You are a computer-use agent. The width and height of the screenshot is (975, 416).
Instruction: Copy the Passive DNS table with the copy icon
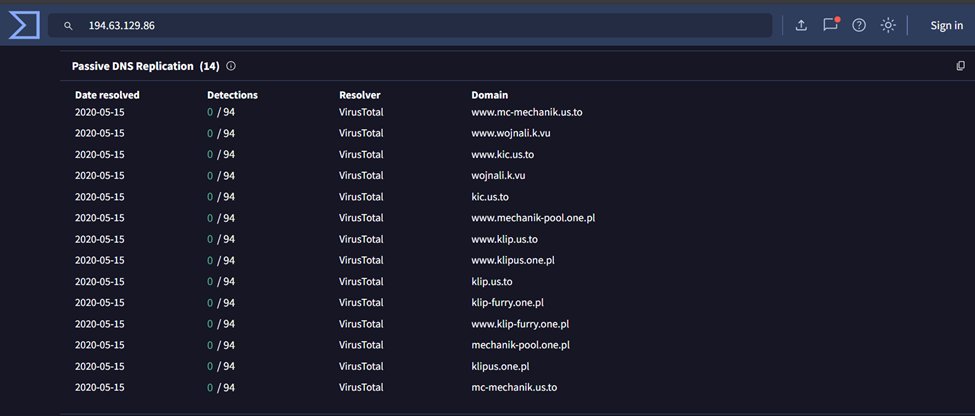click(x=961, y=66)
